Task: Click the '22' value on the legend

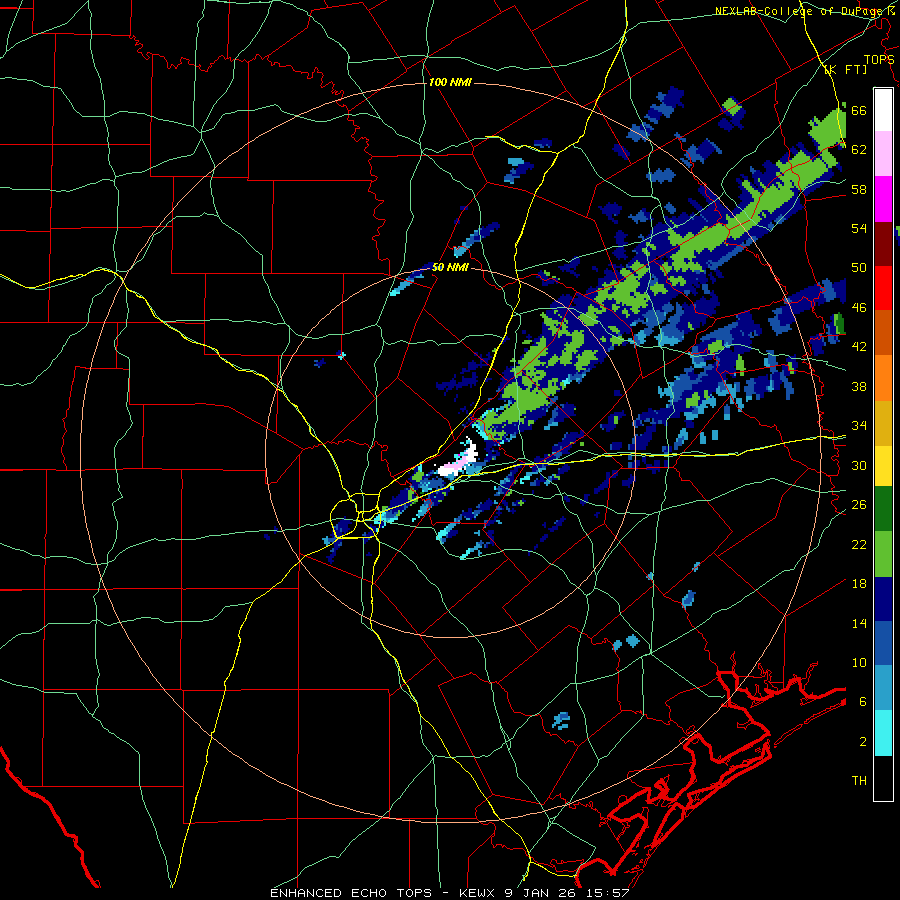Action: pyautogui.click(x=859, y=544)
